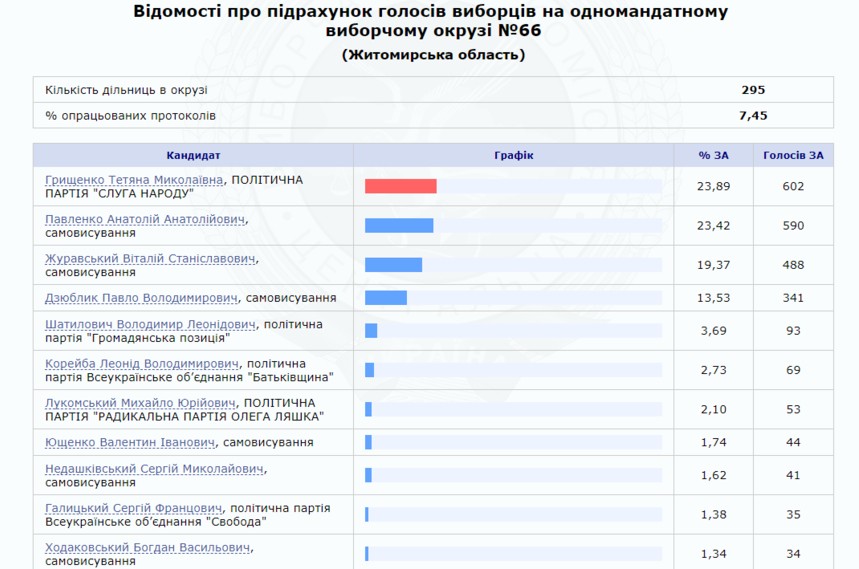This screenshot has height=569, width=859.
Task: Click Галицький Сергій Францович link
Action: [133, 509]
